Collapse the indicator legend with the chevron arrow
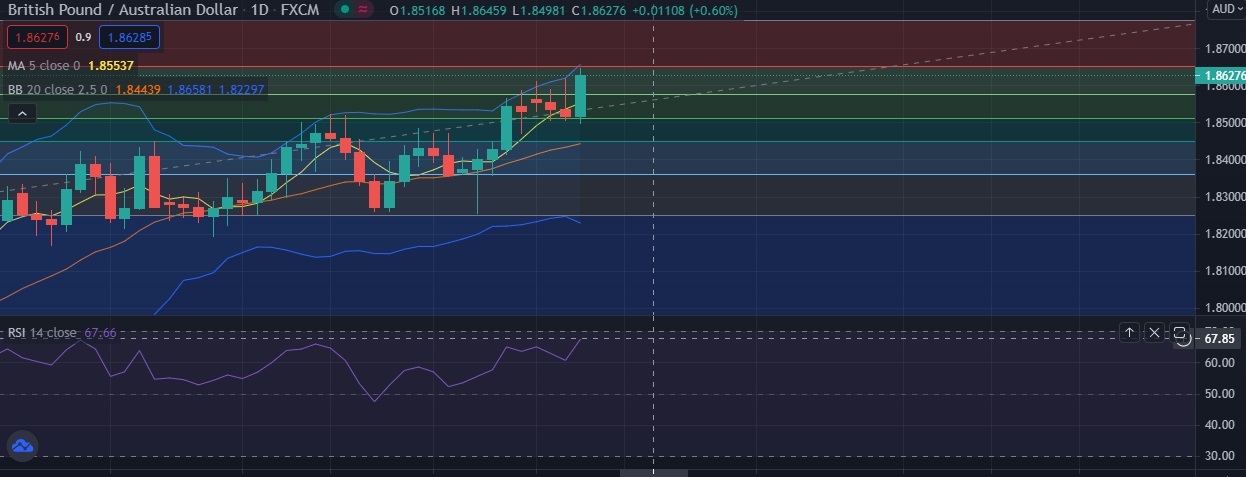Viewport: 1246px width, 477px height. pyautogui.click(x=21, y=114)
